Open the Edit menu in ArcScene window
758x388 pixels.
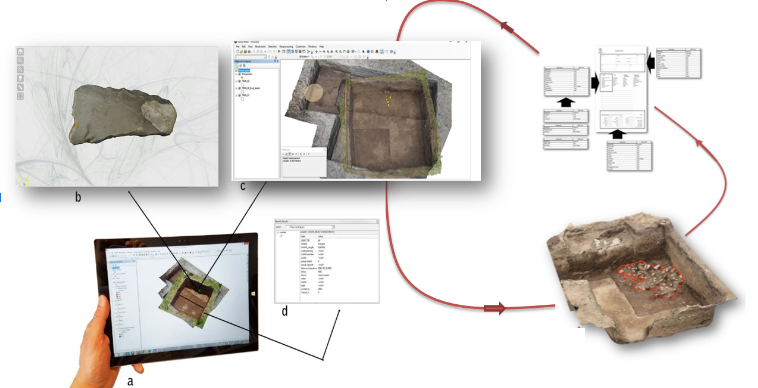tap(244, 46)
